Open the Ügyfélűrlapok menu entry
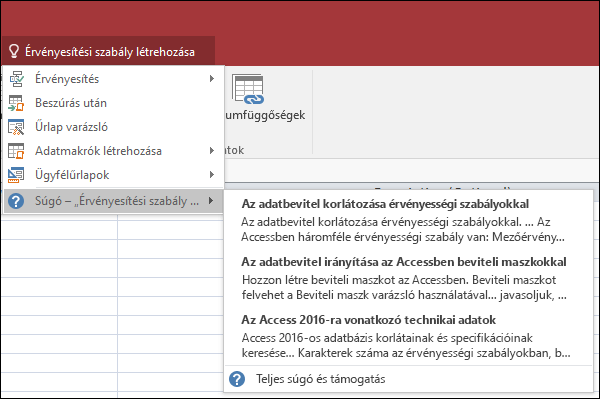Viewport: 600px width, 399px height. (113, 175)
